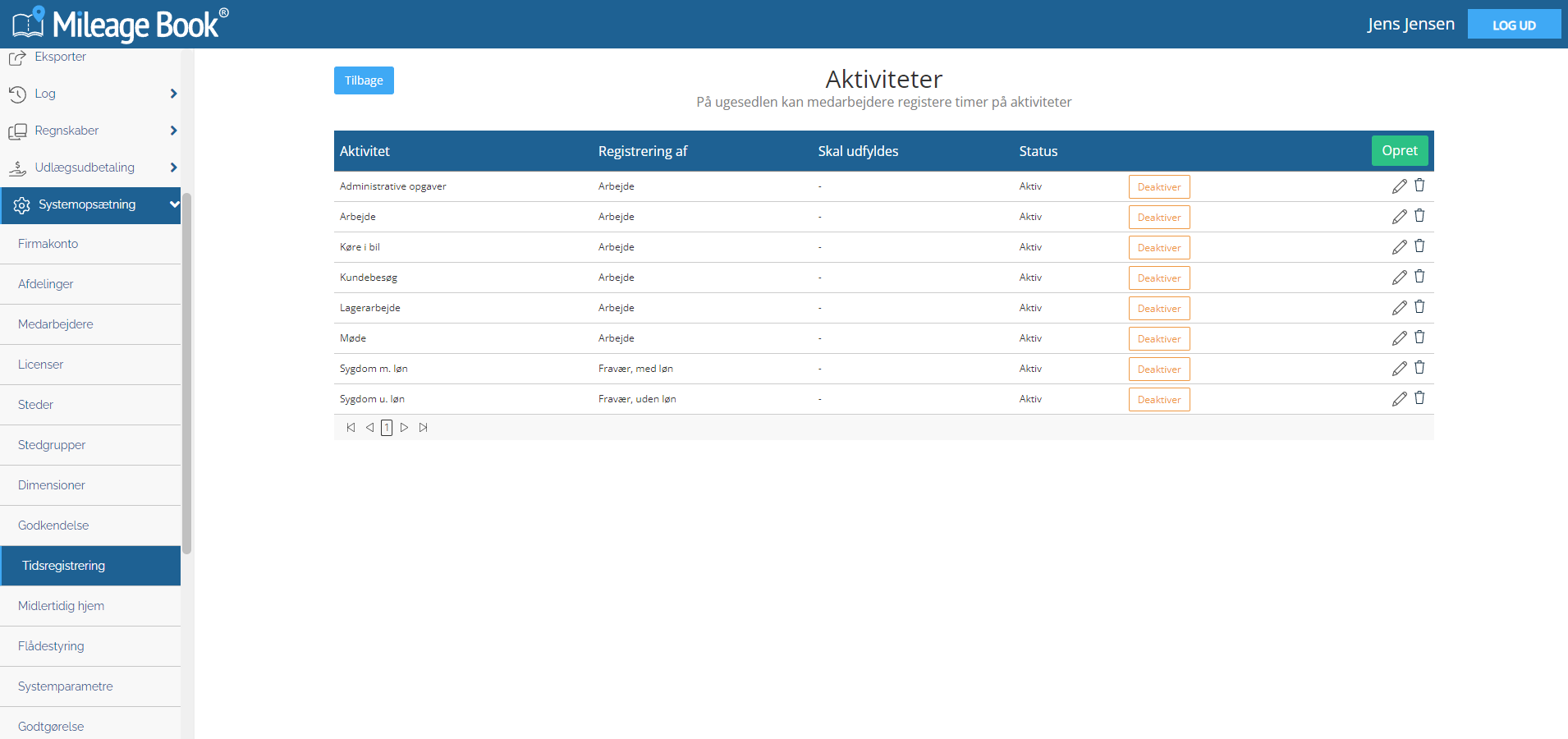The image size is (1568, 739).
Task: Click the Tilbage button
Action: [x=364, y=80]
